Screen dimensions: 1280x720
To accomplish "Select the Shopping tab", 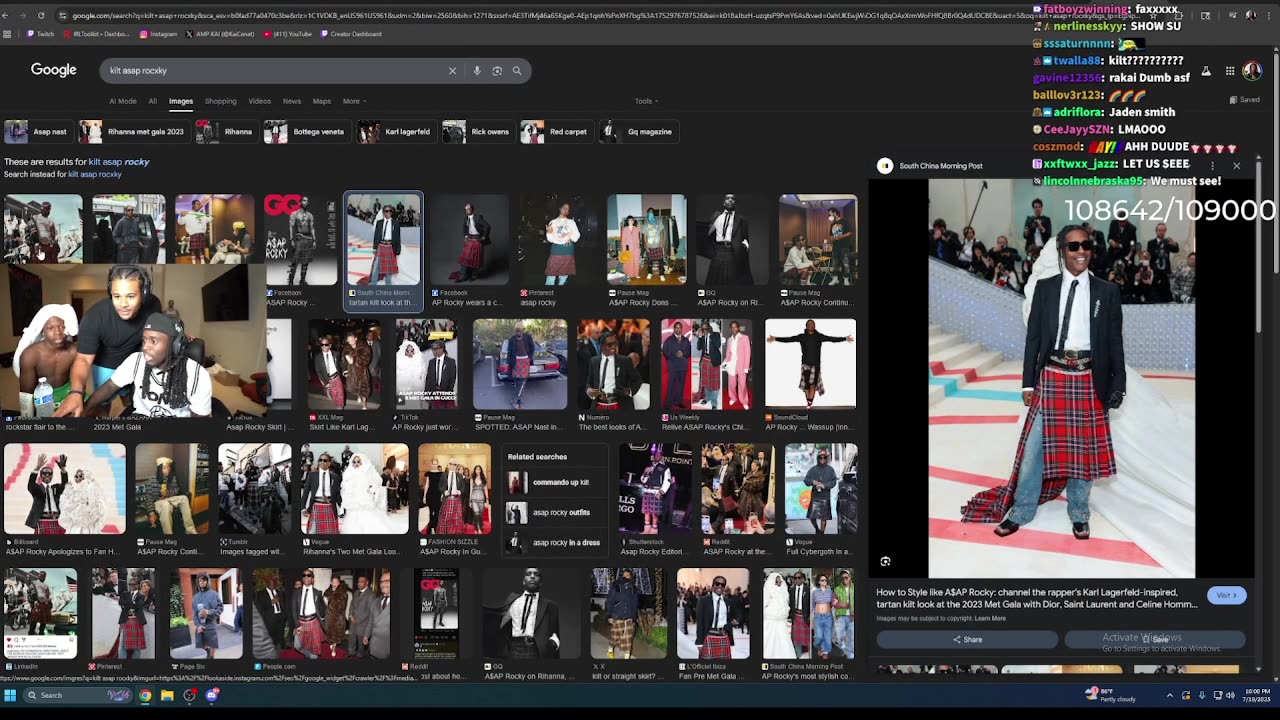I will 220,101.
